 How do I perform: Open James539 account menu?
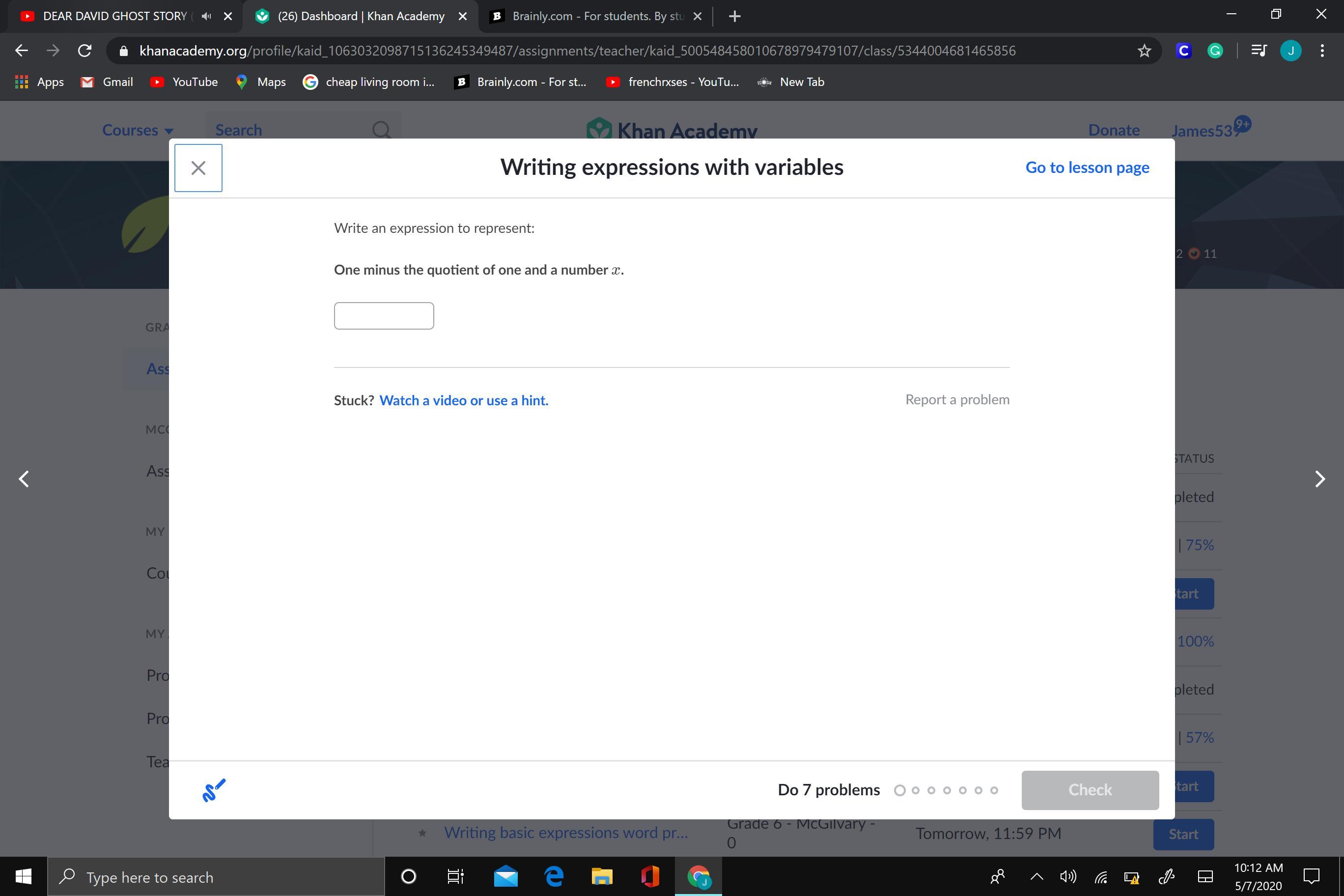pos(1204,131)
